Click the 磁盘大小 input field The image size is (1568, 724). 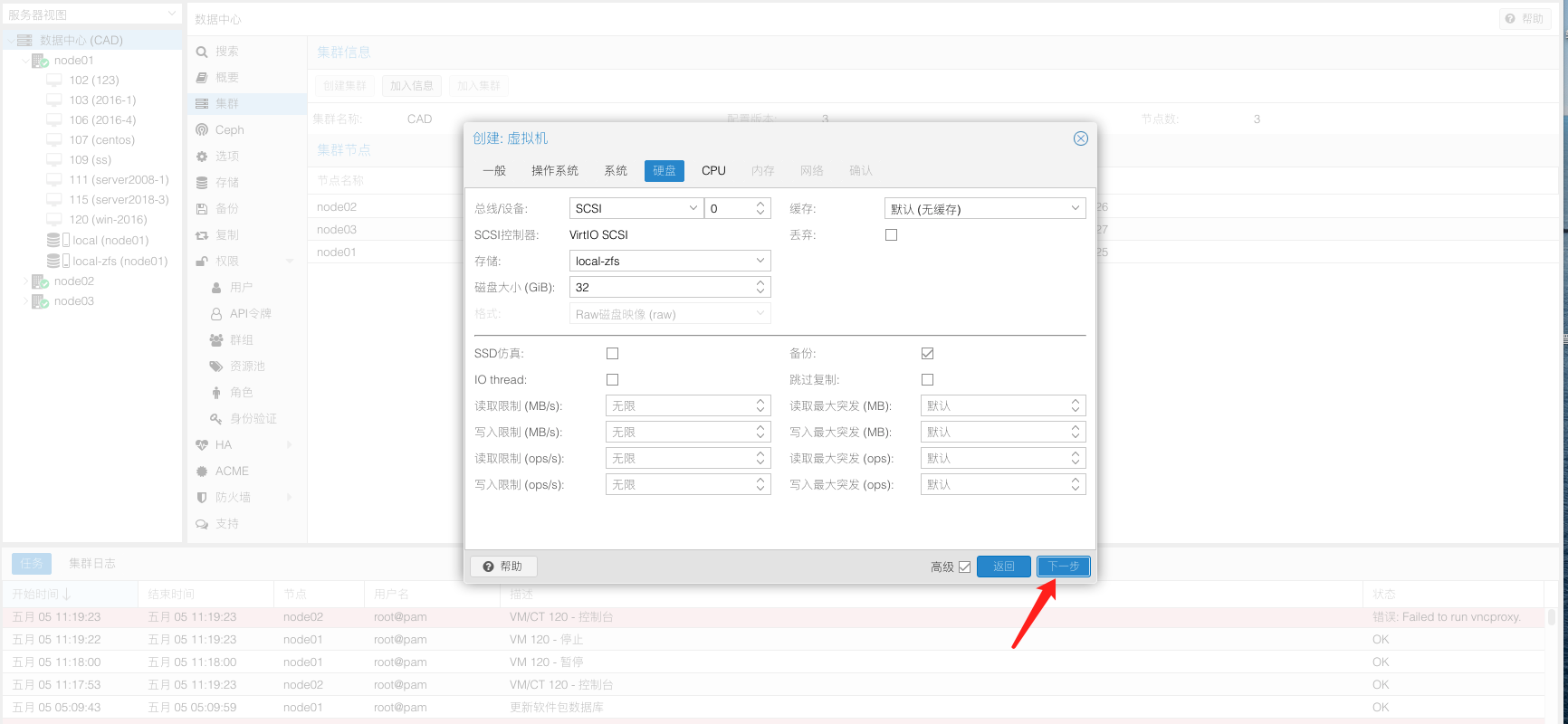pyautogui.click(x=662, y=287)
